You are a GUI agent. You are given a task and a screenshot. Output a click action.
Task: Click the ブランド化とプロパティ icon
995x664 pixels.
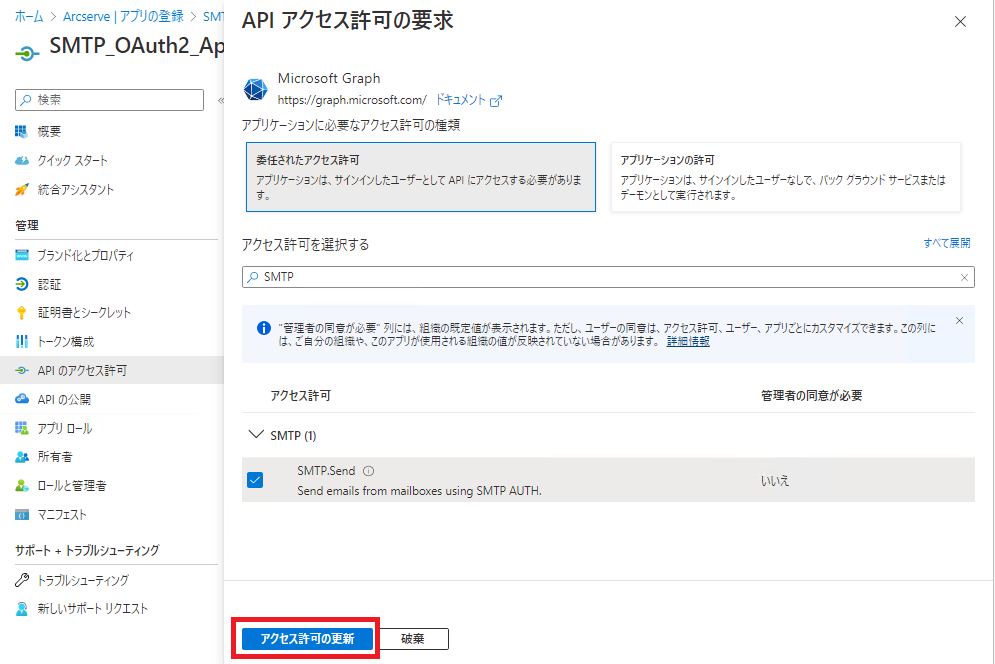(22, 255)
